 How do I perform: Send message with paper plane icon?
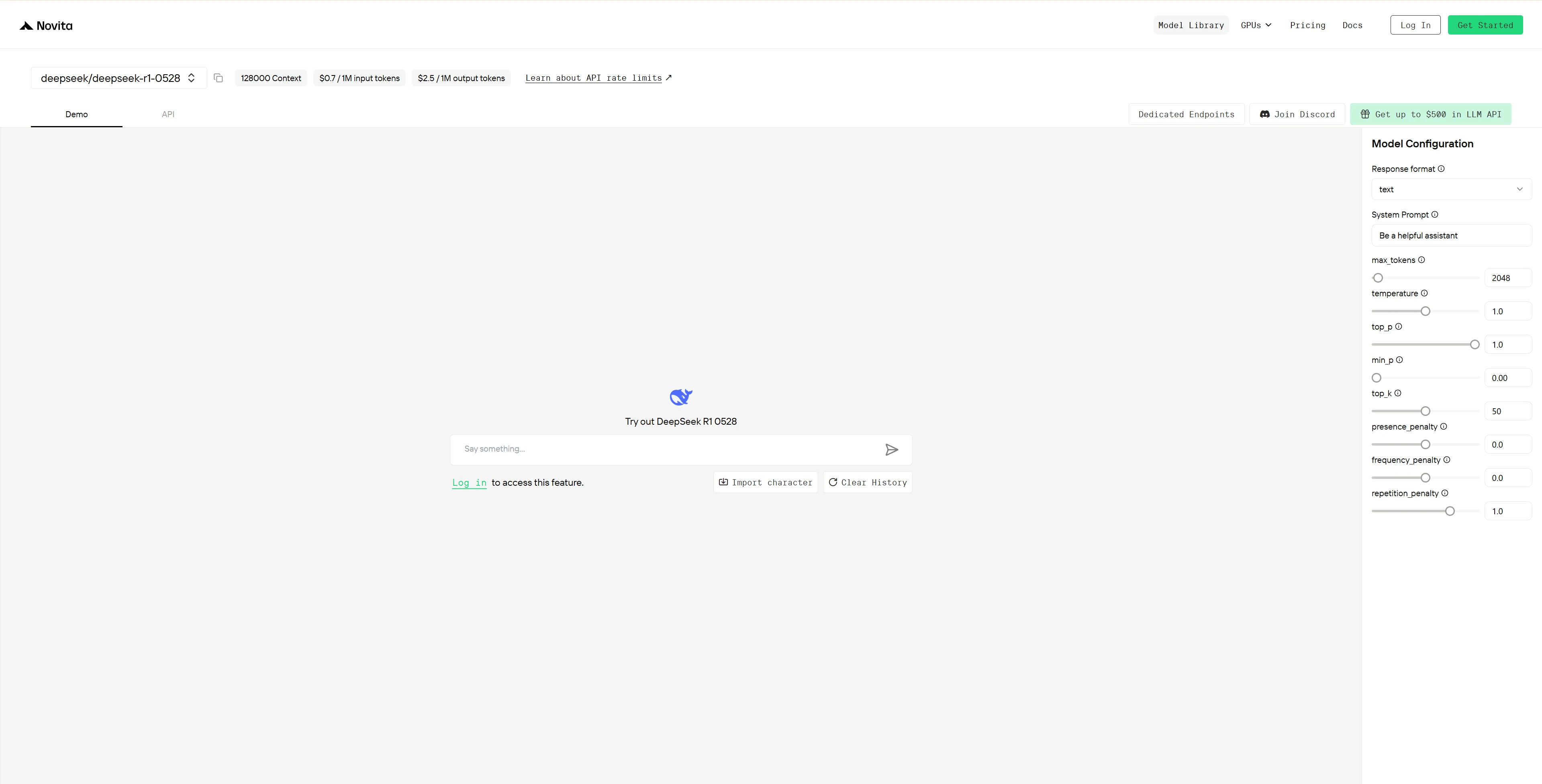pos(891,450)
